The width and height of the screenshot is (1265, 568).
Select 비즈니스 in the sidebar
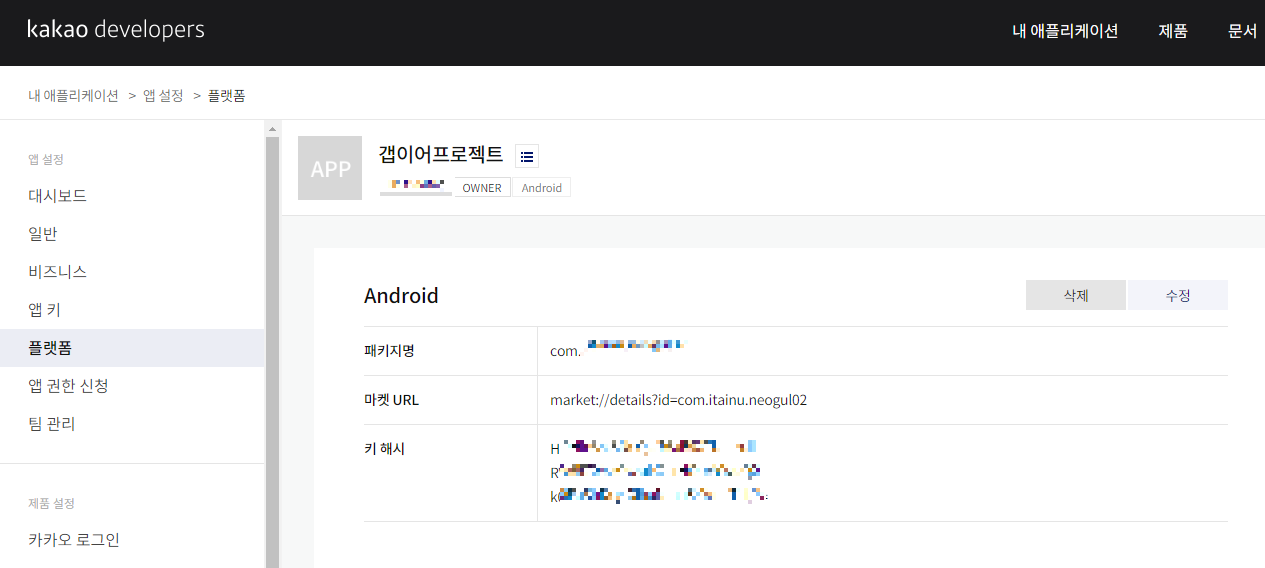point(132,272)
